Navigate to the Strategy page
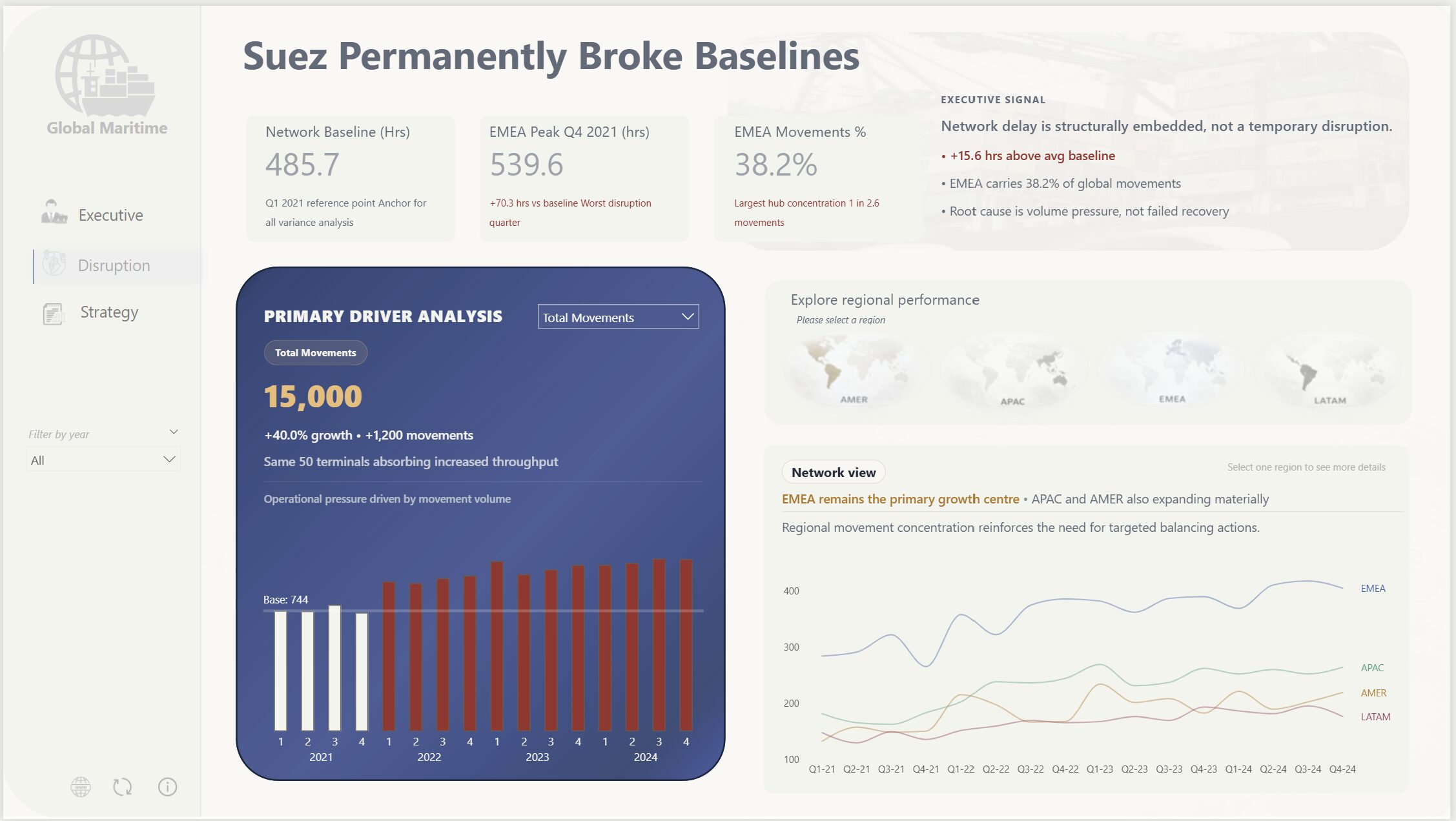 [x=109, y=312]
